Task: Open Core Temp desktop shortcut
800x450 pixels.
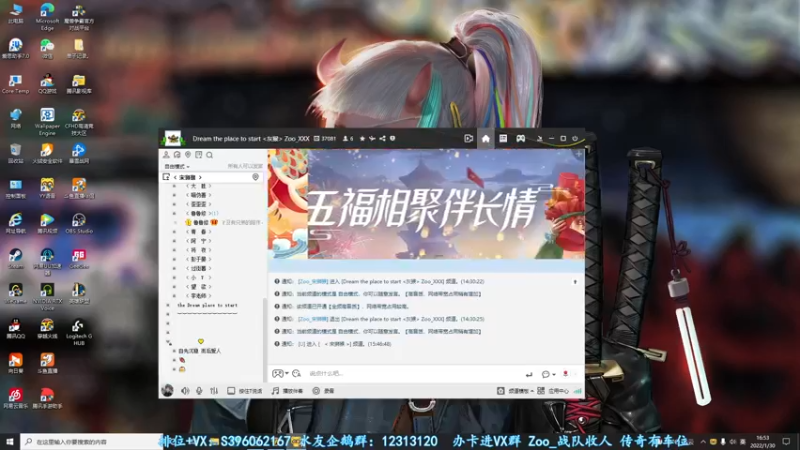Action: (15, 84)
